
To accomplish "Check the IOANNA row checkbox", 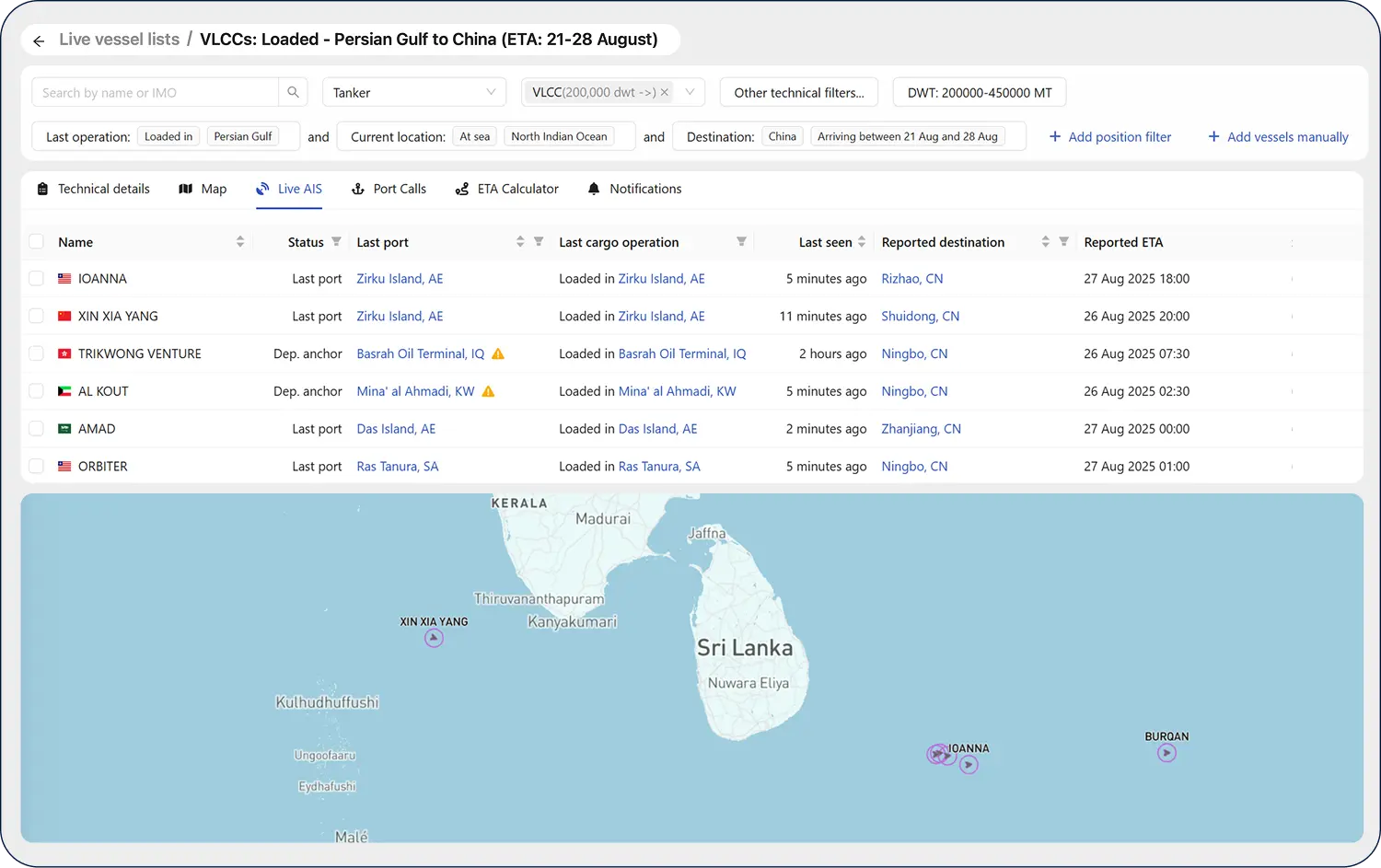I will [37, 278].
